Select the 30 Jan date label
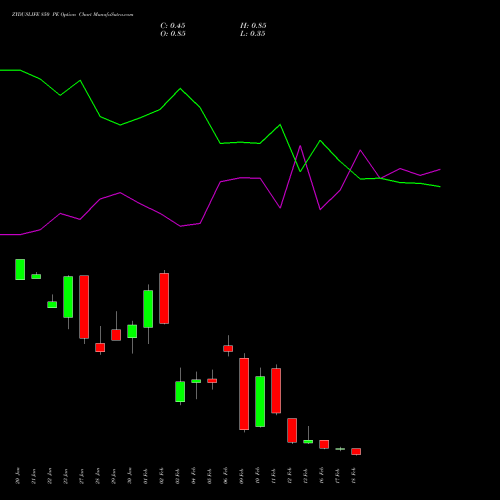 pyautogui.click(x=130, y=476)
